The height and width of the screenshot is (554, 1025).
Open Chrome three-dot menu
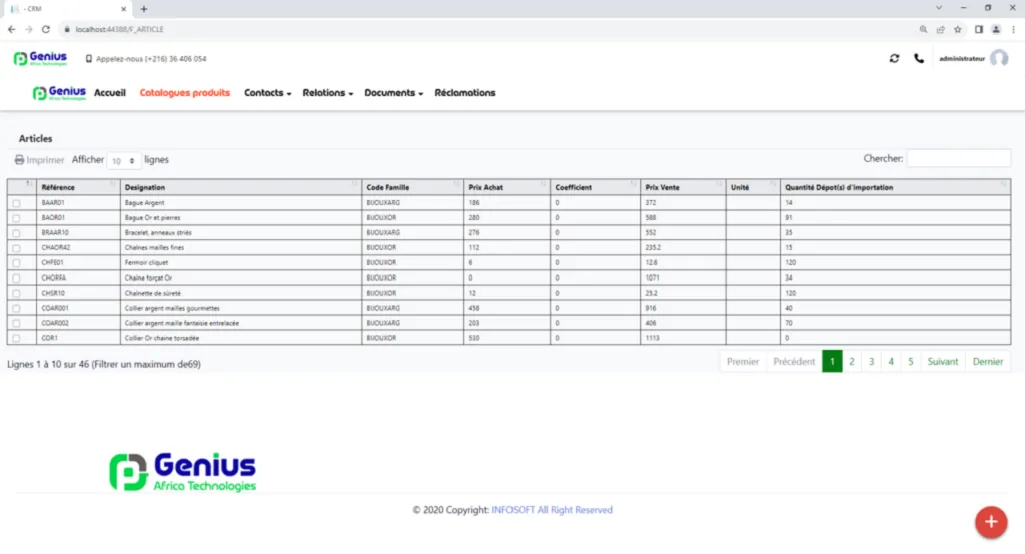tap(1013, 29)
